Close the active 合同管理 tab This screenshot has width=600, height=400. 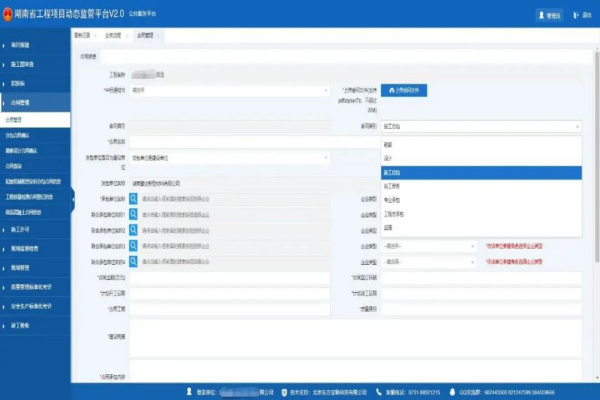pyautogui.click(x=158, y=36)
